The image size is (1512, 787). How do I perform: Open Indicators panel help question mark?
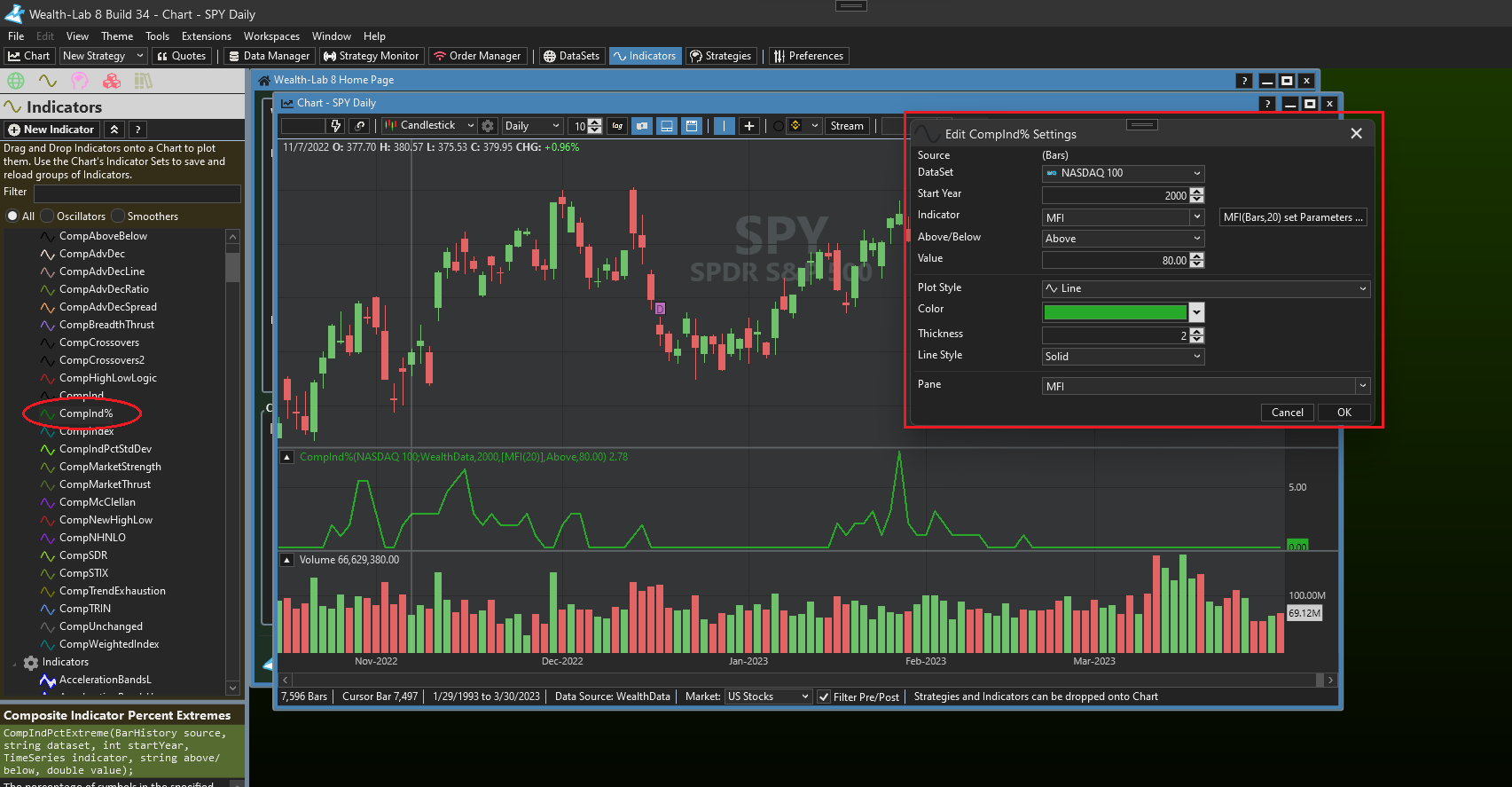137,130
